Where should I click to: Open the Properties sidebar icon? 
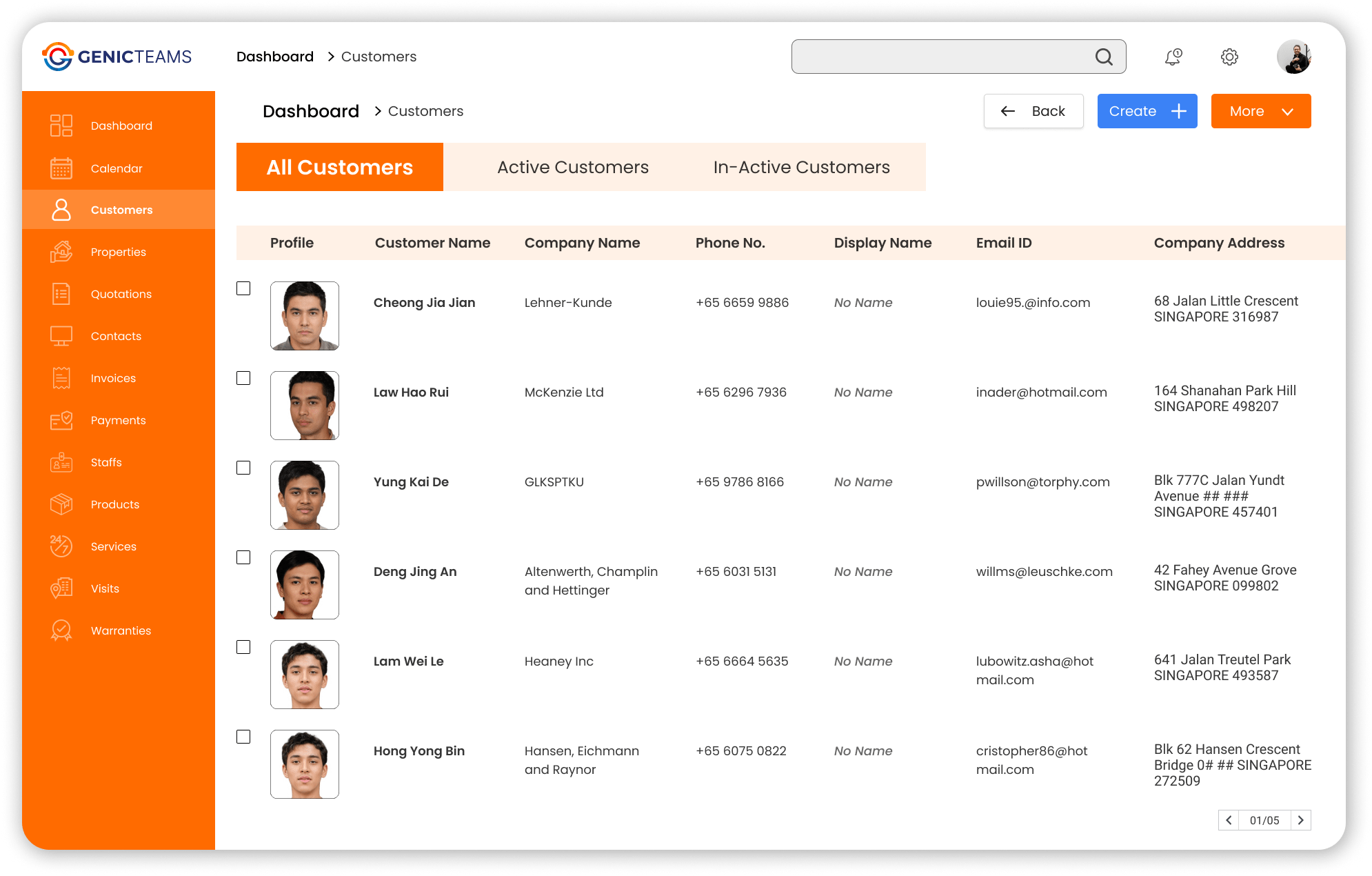[61, 252]
